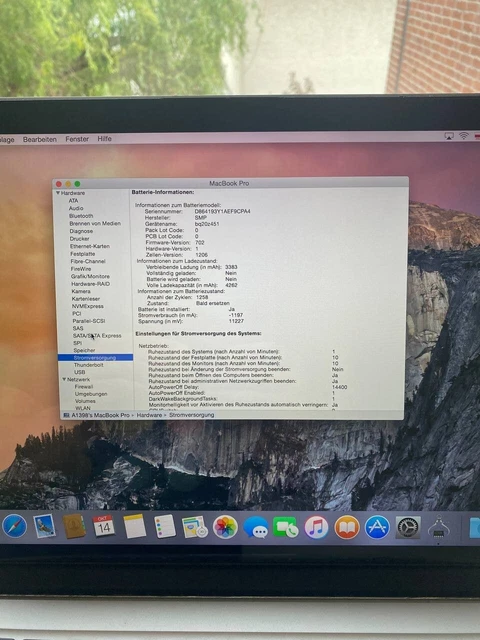Click the cycle count value 1258
The height and width of the screenshot is (640, 480).
point(202,297)
